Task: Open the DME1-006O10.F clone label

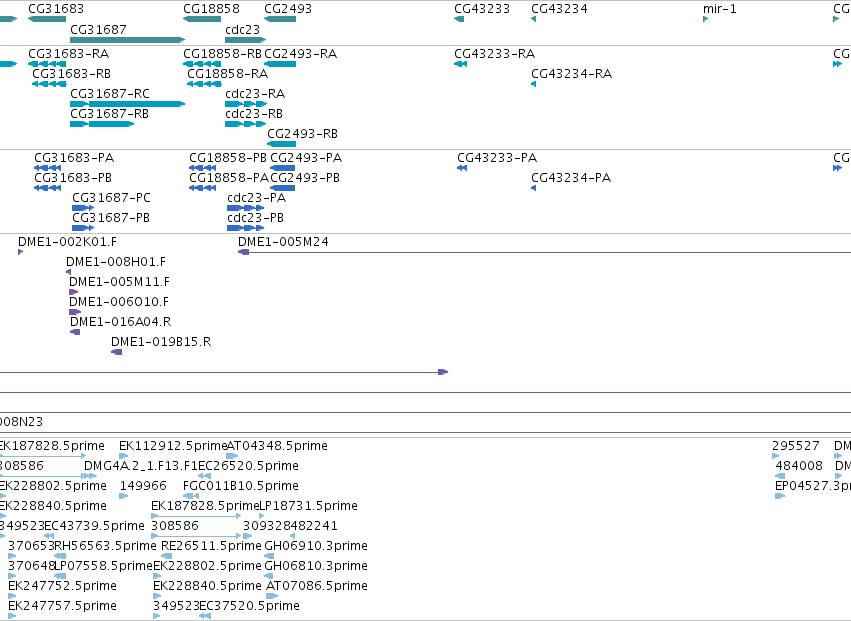Action: (119, 302)
